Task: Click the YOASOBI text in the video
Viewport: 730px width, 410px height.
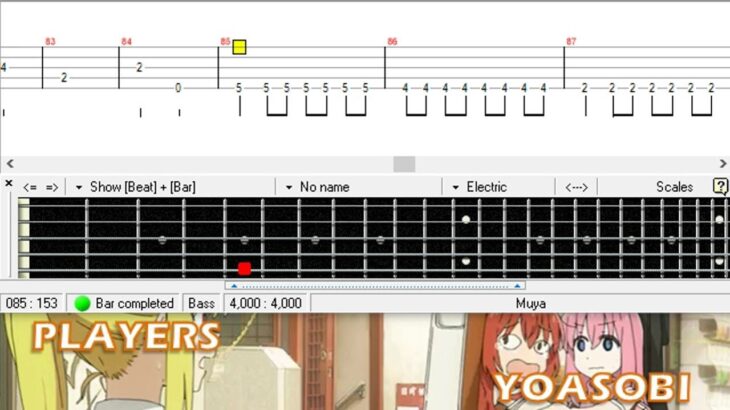Action: (592, 387)
